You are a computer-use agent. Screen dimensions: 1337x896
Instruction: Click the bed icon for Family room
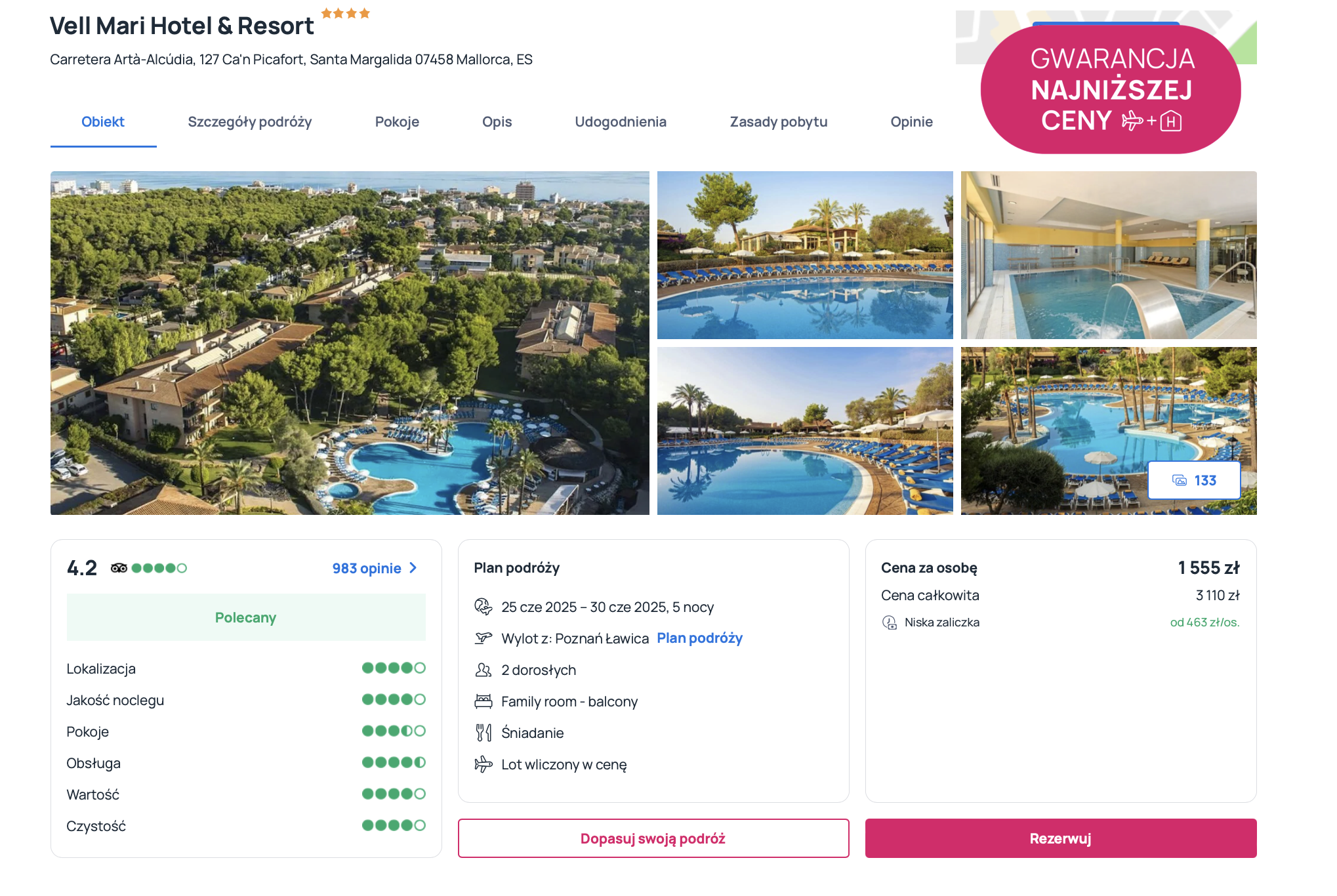point(483,701)
